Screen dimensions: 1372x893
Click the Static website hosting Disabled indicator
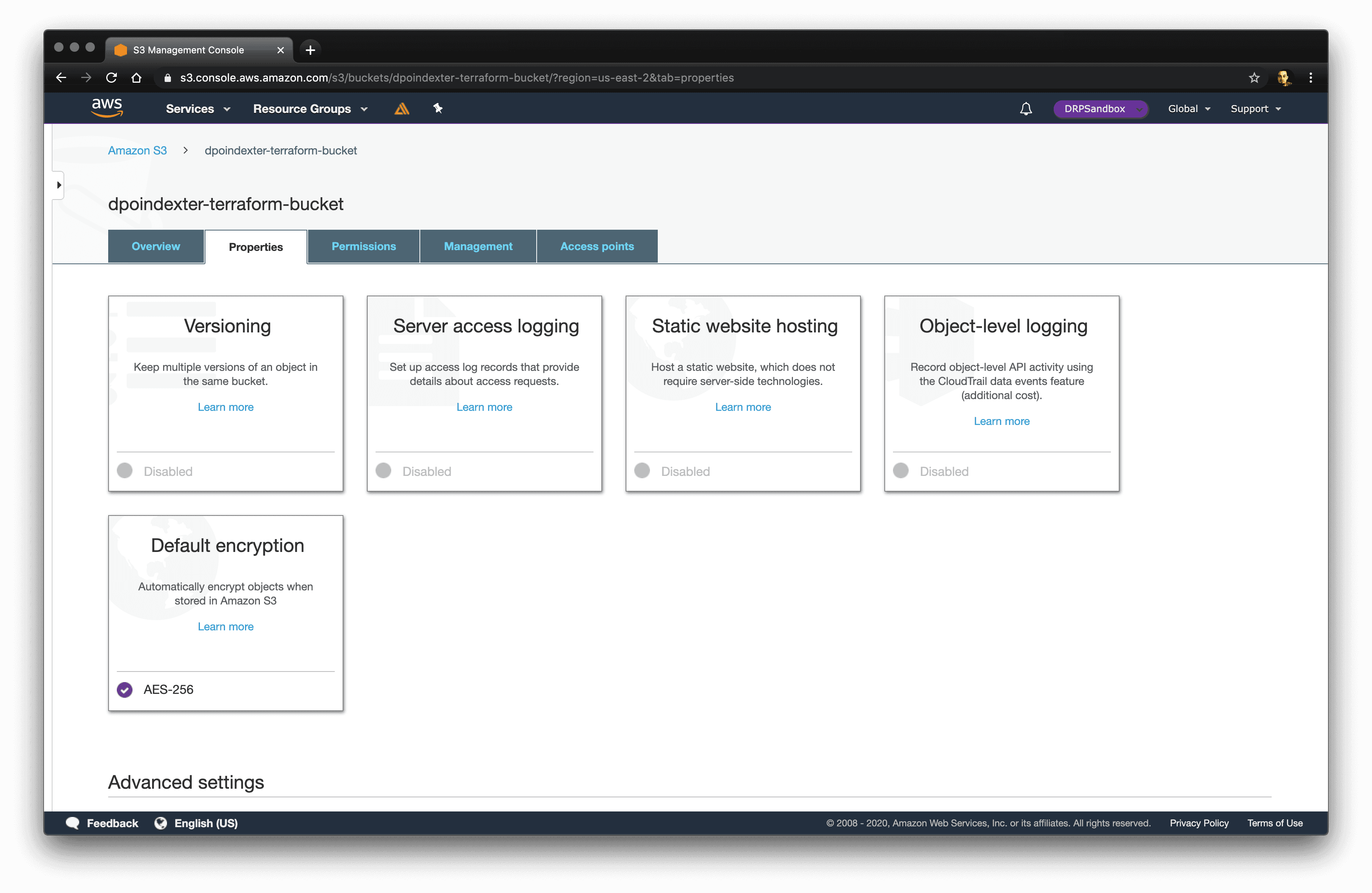tap(642, 470)
